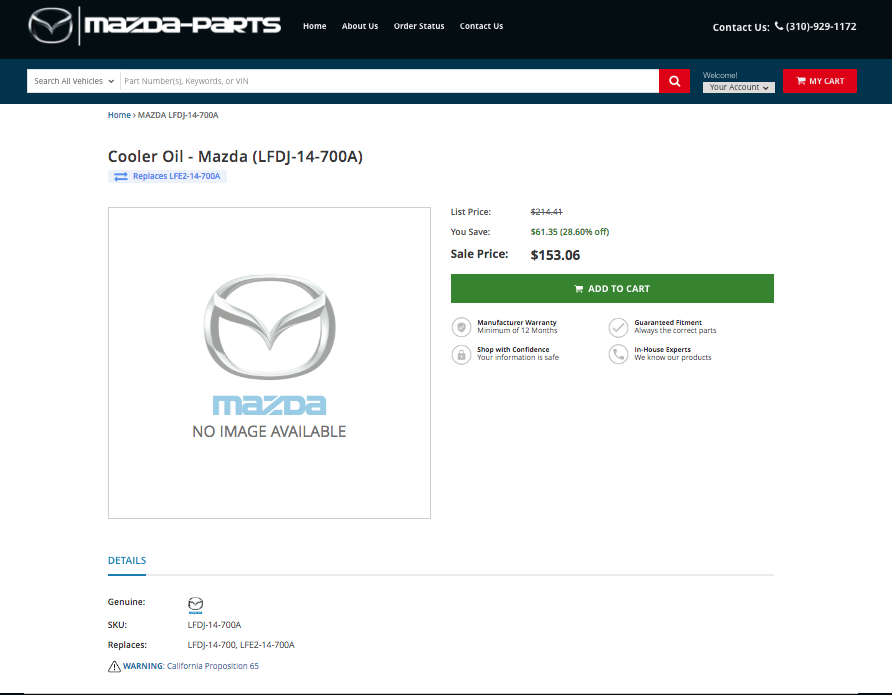This screenshot has height=695, width=892.
Task: Click the green Add to Cart button
Action: coord(612,288)
